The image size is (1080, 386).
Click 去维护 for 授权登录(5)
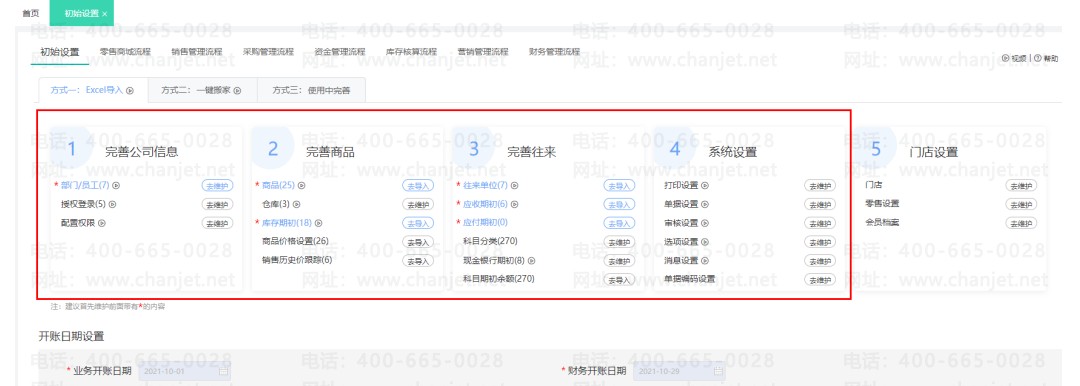click(218, 205)
